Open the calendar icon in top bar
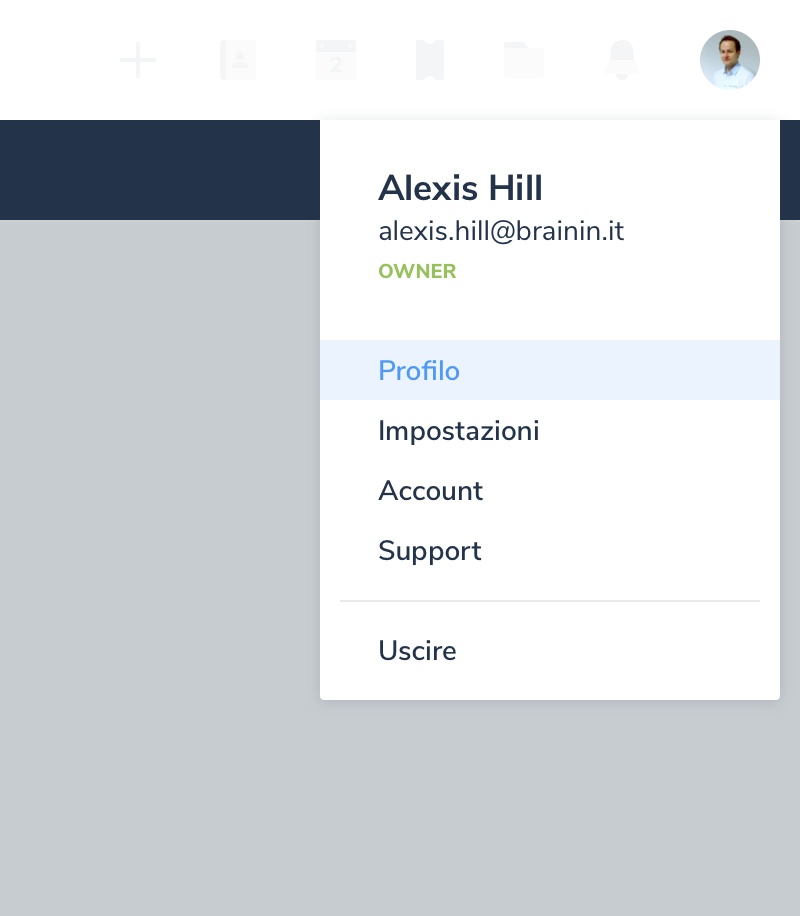800x916 pixels. pyautogui.click(x=336, y=60)
